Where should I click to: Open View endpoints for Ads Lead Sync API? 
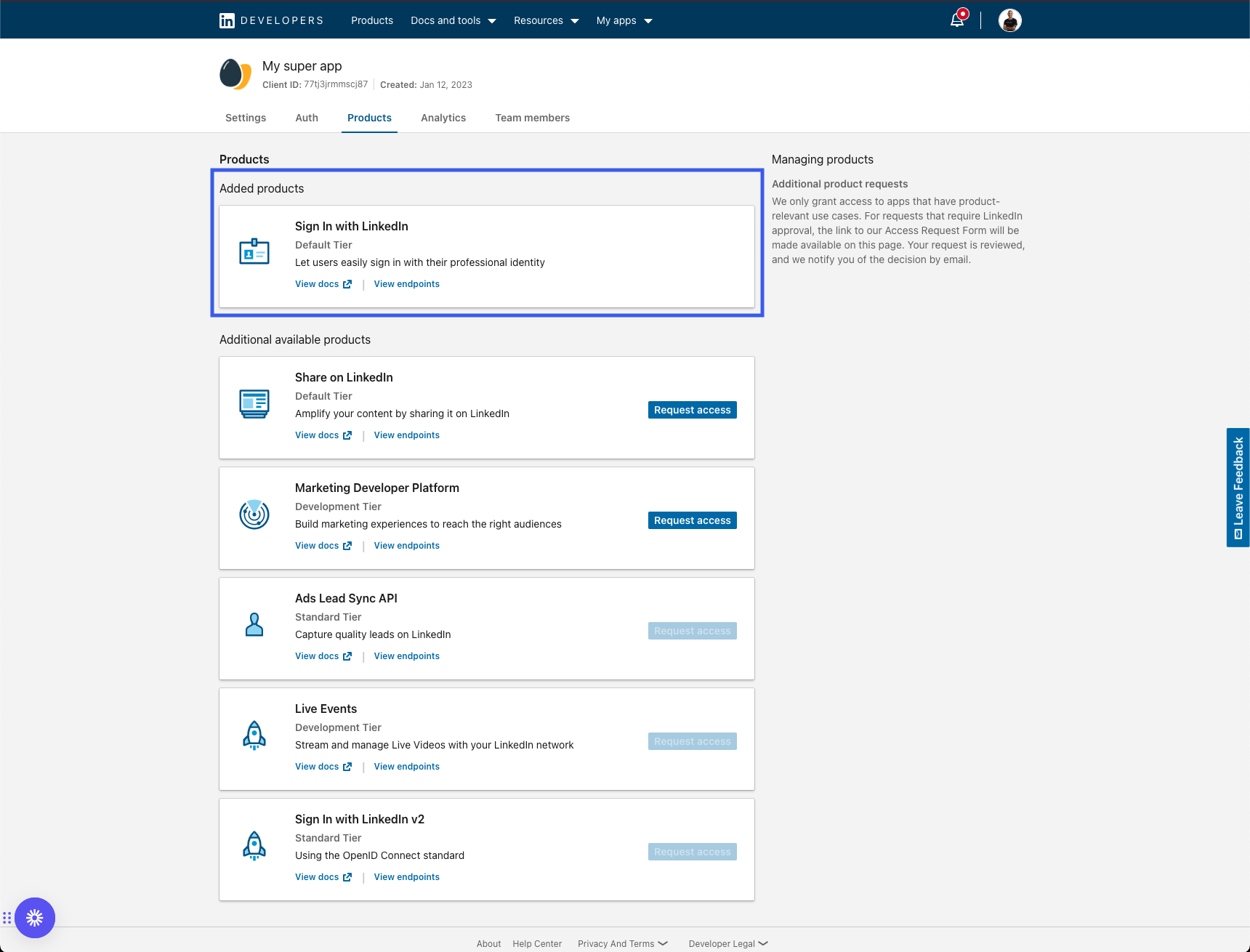click(x=407, y=656)
